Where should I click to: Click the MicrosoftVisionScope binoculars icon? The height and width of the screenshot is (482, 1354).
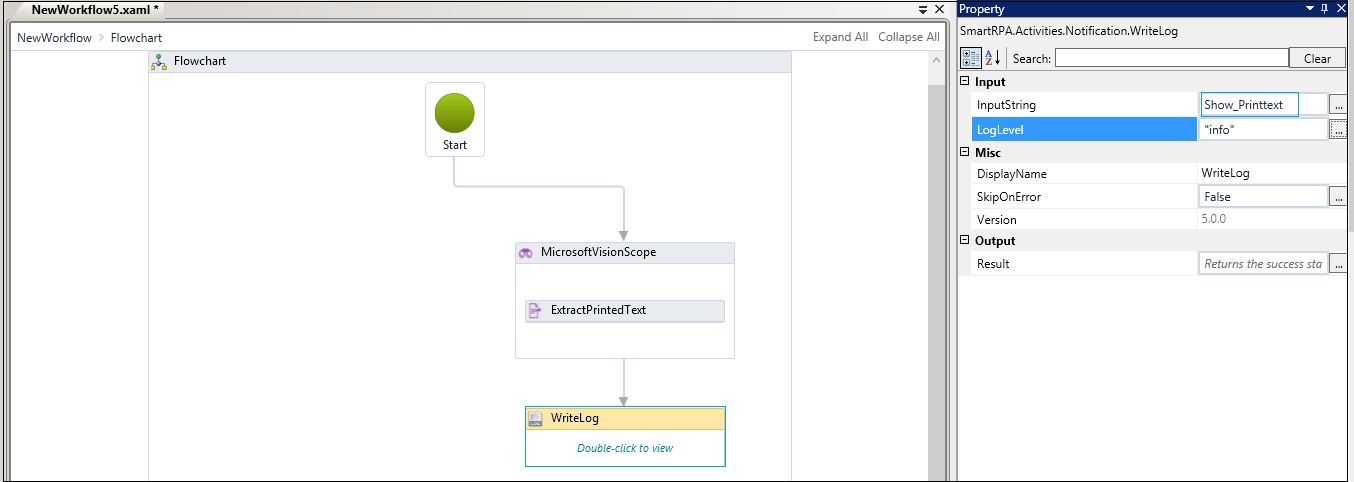point(526,253)
